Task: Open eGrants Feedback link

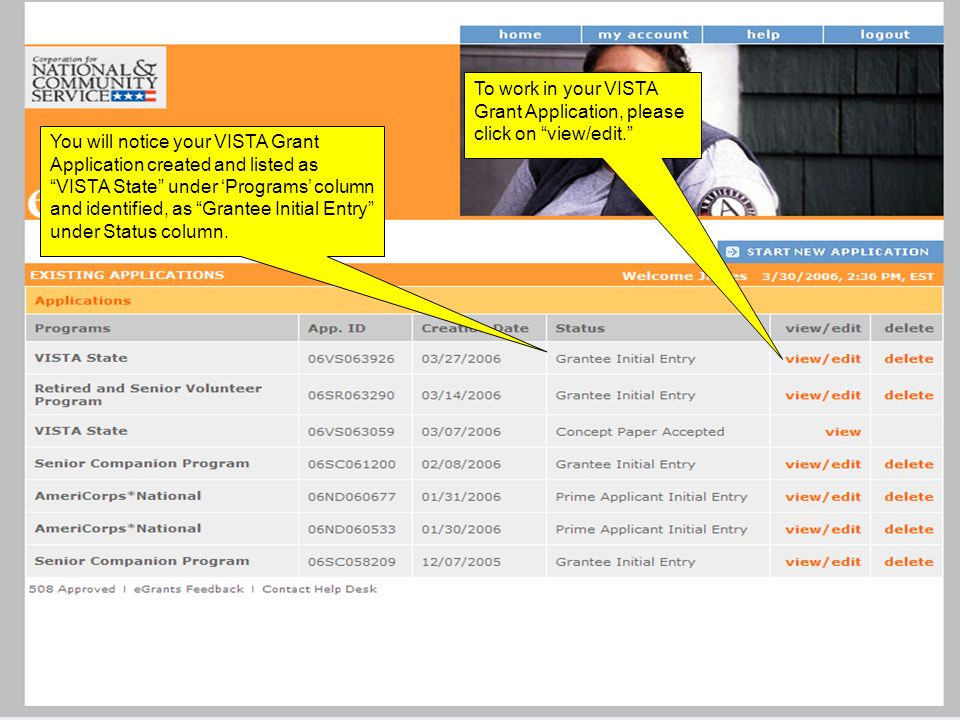Action: click(189, 589)
